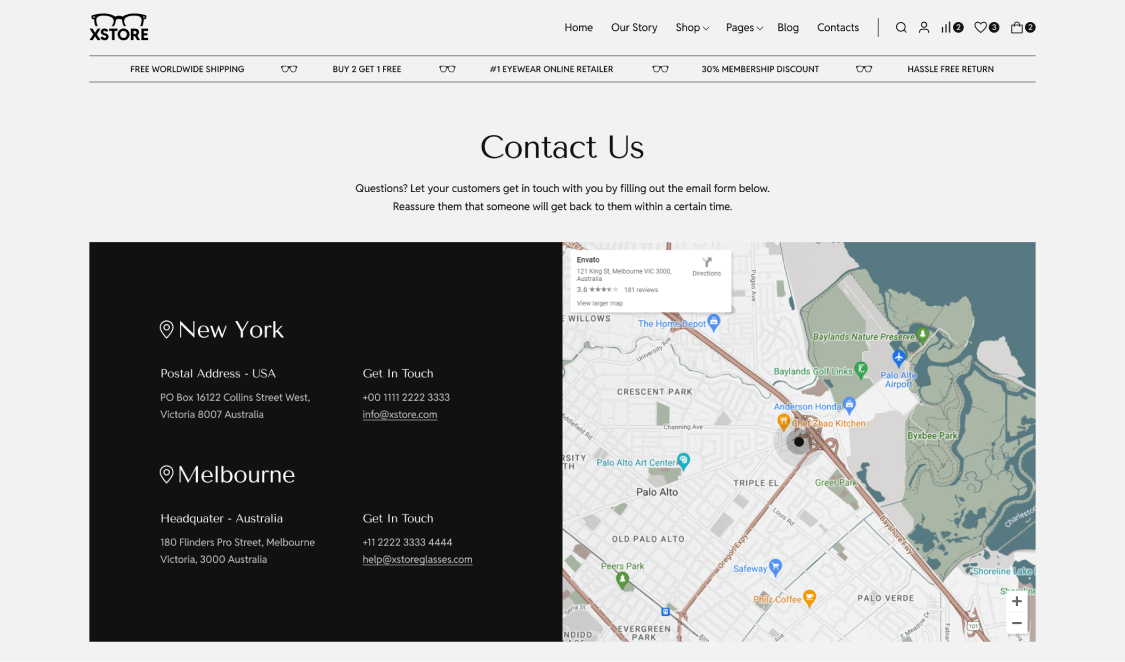Zoom out on the map

pos(1016,624)
